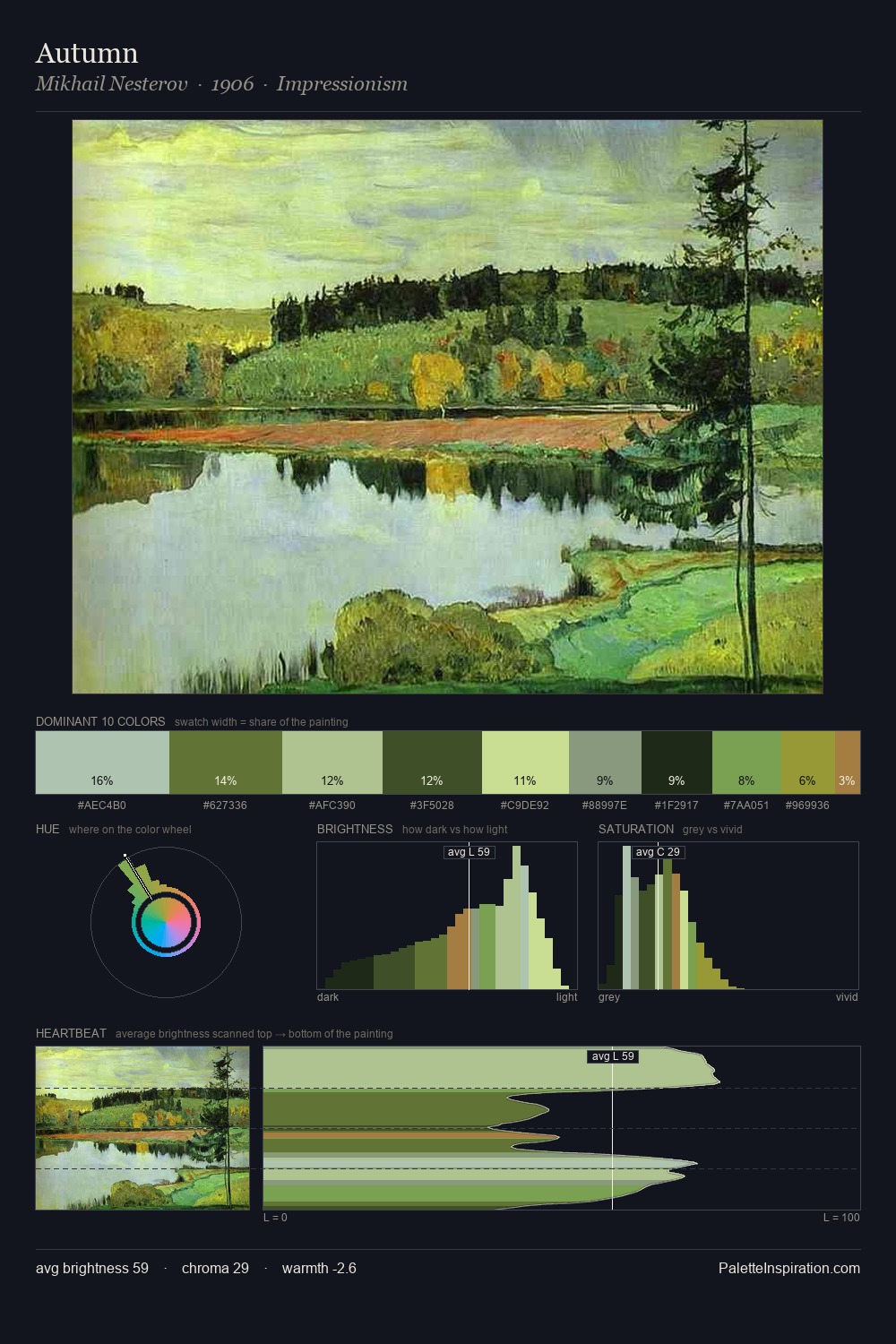Click the #AEC4B0 16% color swatch
Viewport: 896px width, 1344px height.
[x=102, y=762]
